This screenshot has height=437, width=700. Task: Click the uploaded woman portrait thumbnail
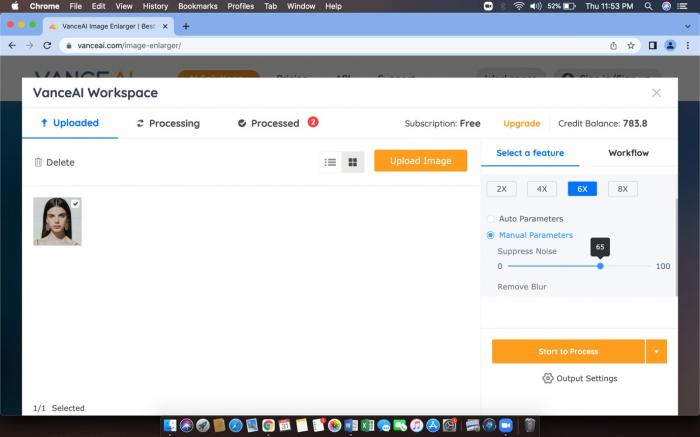click(x=57, y=221)
